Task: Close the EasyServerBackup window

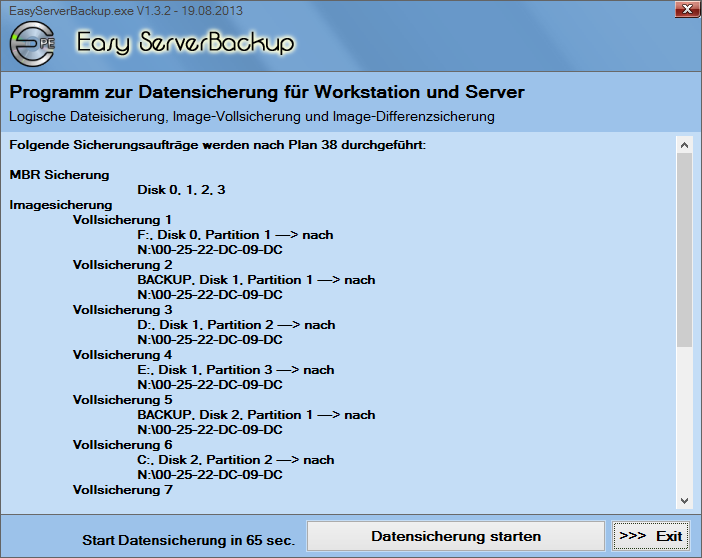Action: click(x=685, y=10)
